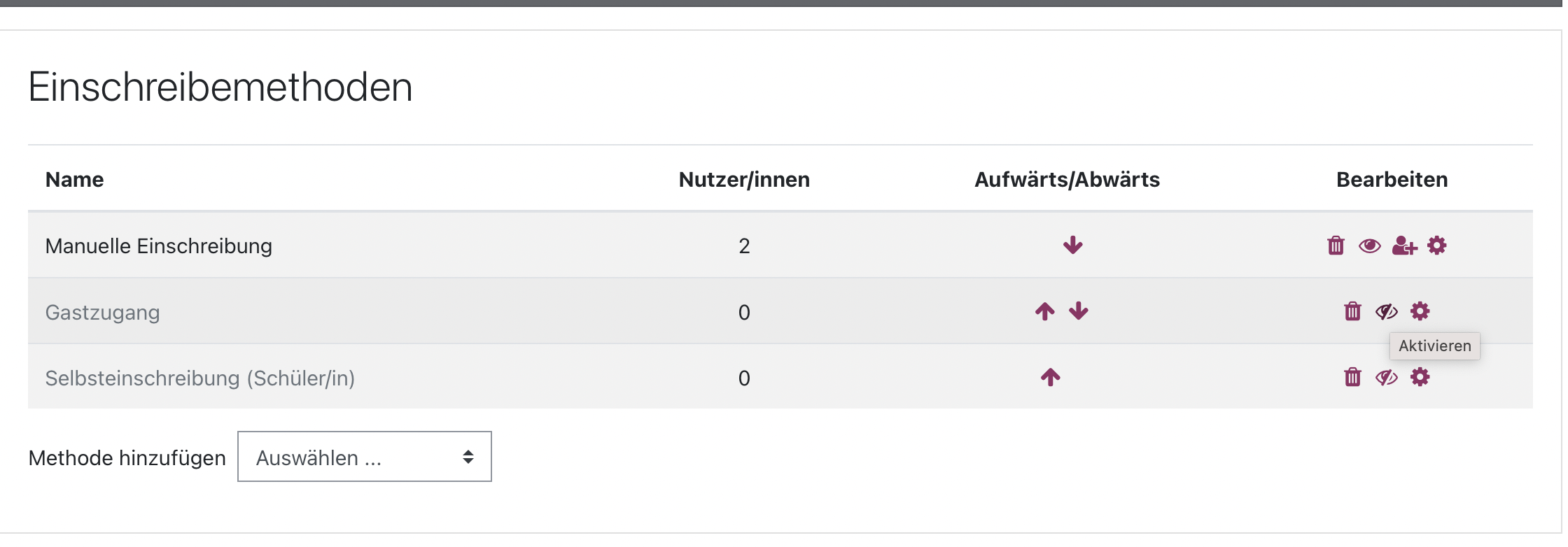Click the Auswählen dropdown arrows
Viewport: 1568px width, 547px height.
468,457
